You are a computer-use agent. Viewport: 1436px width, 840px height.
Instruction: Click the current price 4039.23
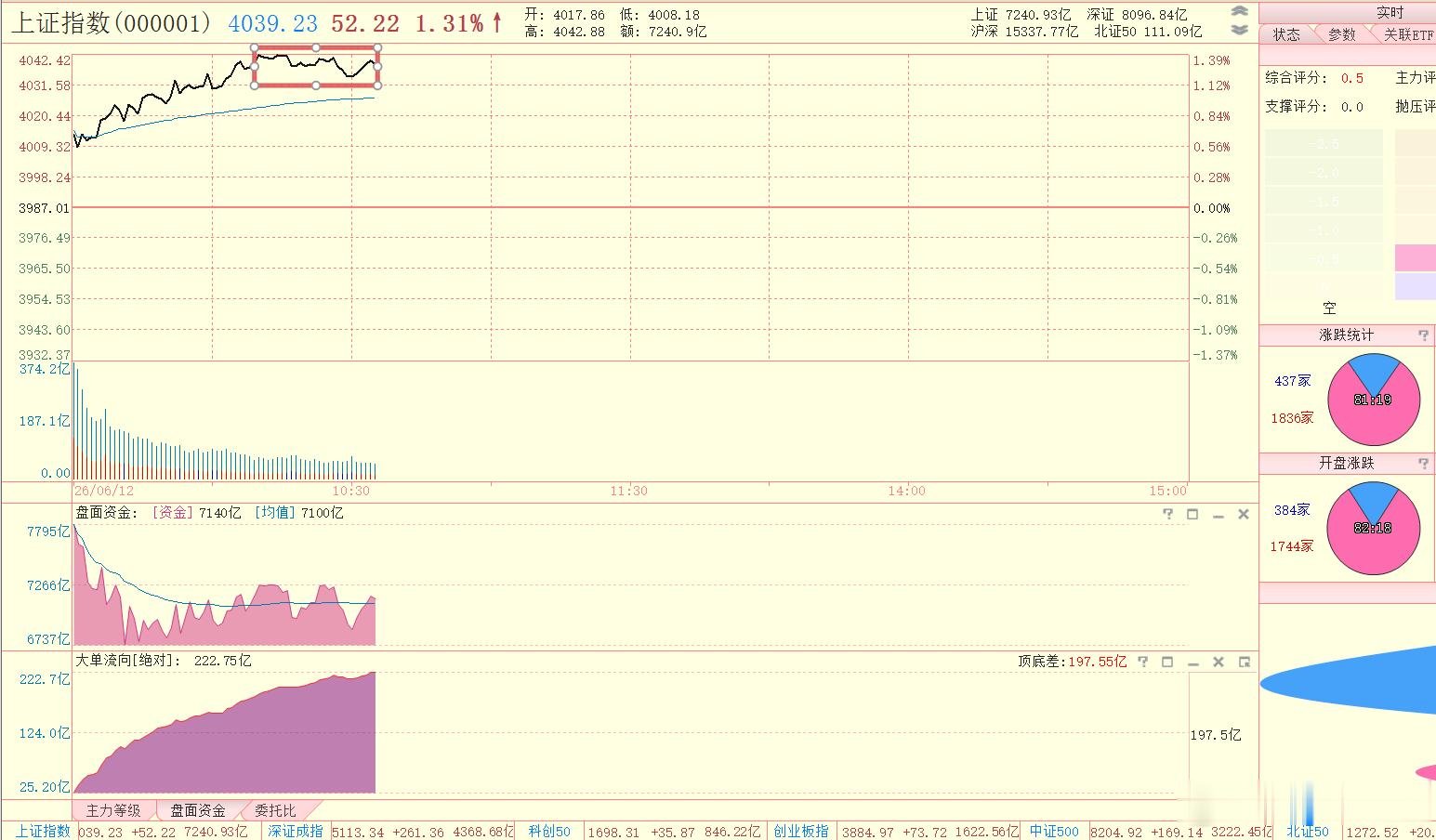pos(273,23)
